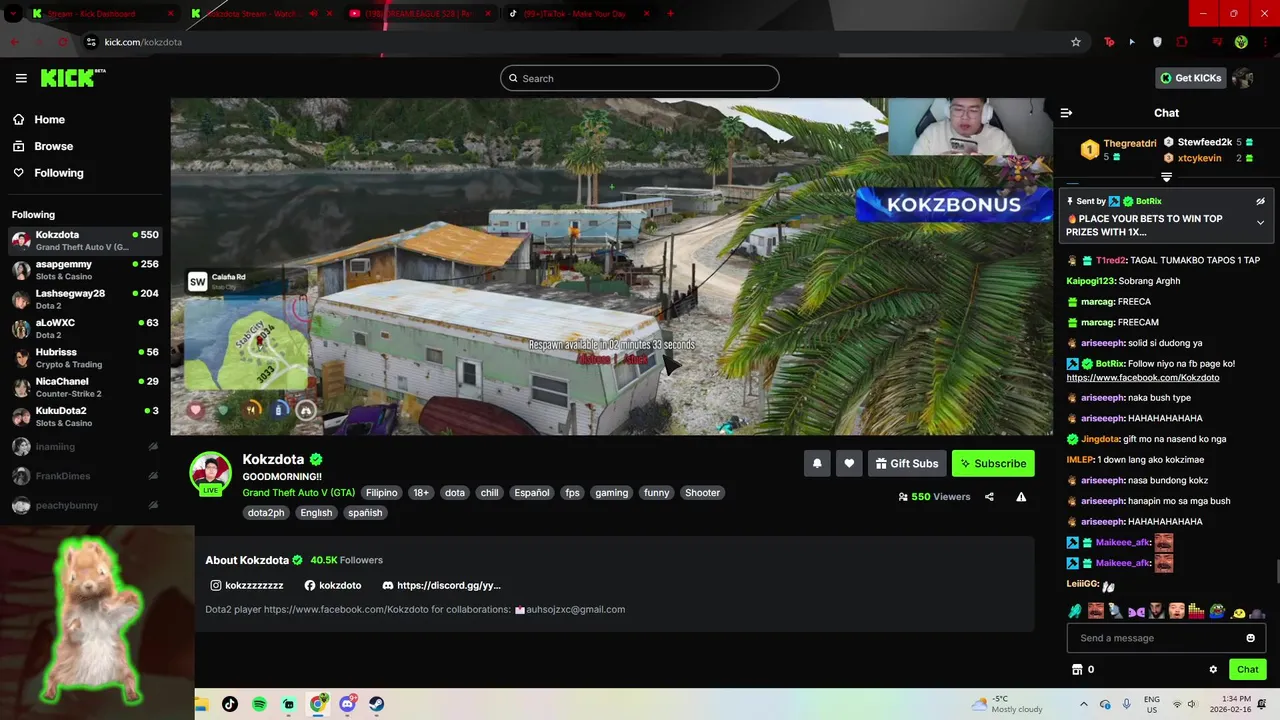The height and width of the screenshot is (720, 1280).
Task: Open the user profile avatar menu
Action: pyautogui.click(x=1243, y=78)
